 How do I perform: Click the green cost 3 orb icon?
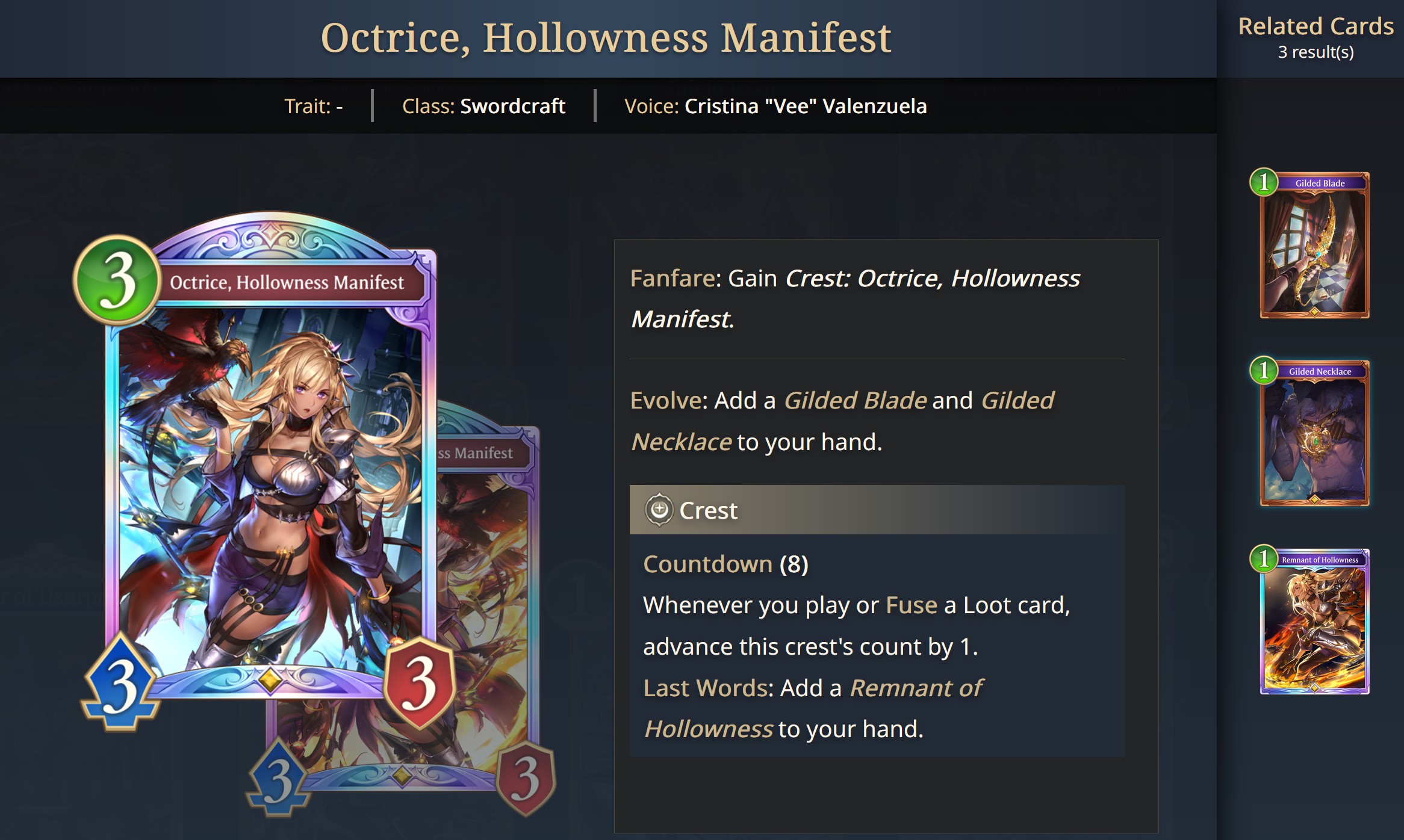point(117,280)
